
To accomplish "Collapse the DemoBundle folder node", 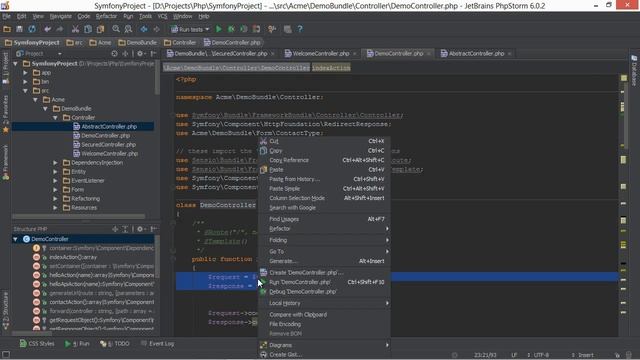I will (x=45, y=109).
